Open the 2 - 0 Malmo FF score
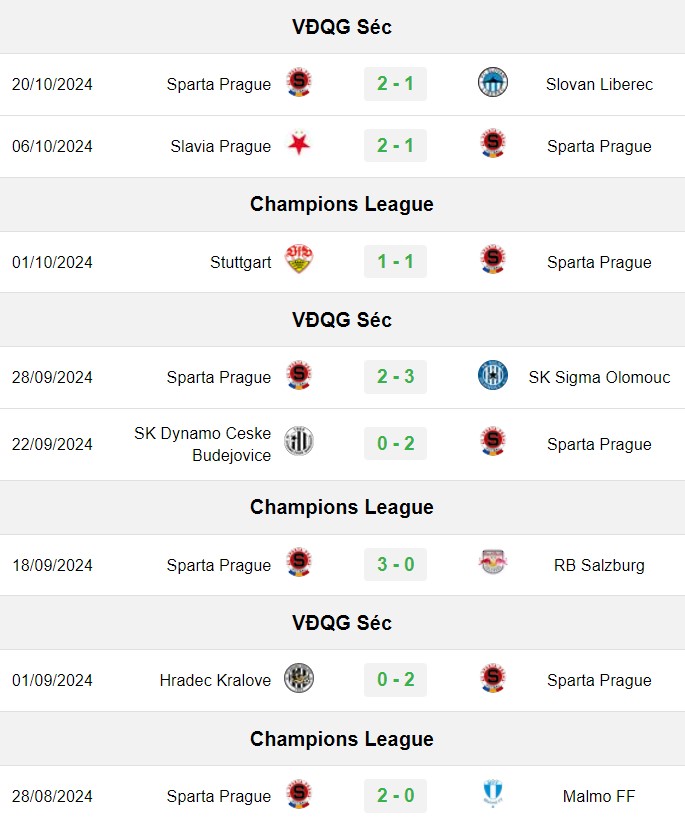The height and width of the screenshot is (827, 685). coord(395,795)
